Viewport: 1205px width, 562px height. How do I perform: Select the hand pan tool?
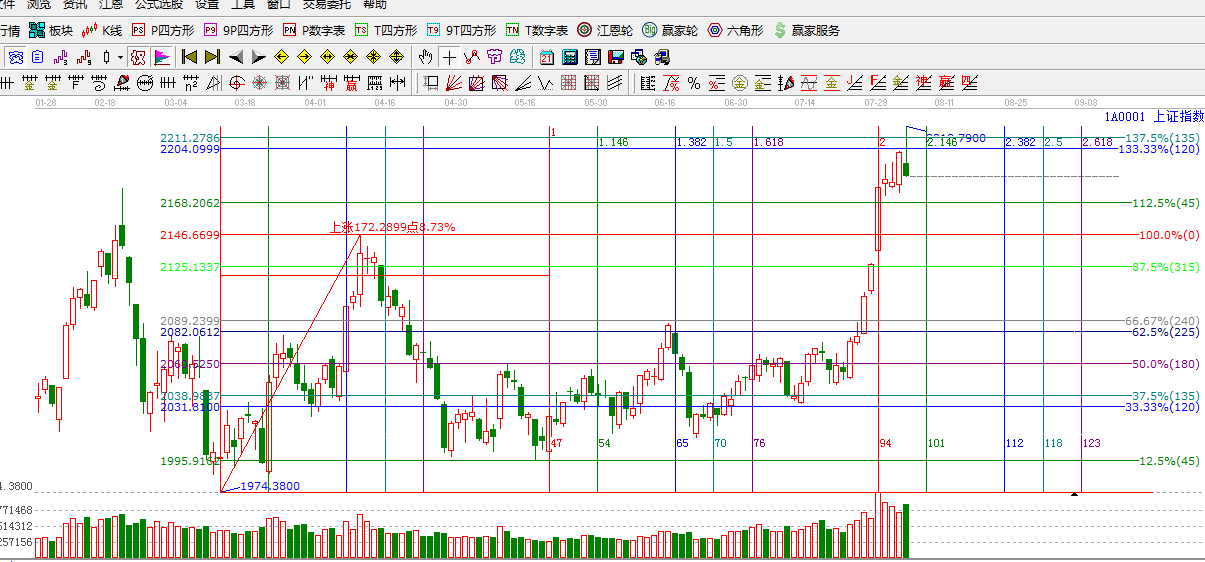[426, 57]
